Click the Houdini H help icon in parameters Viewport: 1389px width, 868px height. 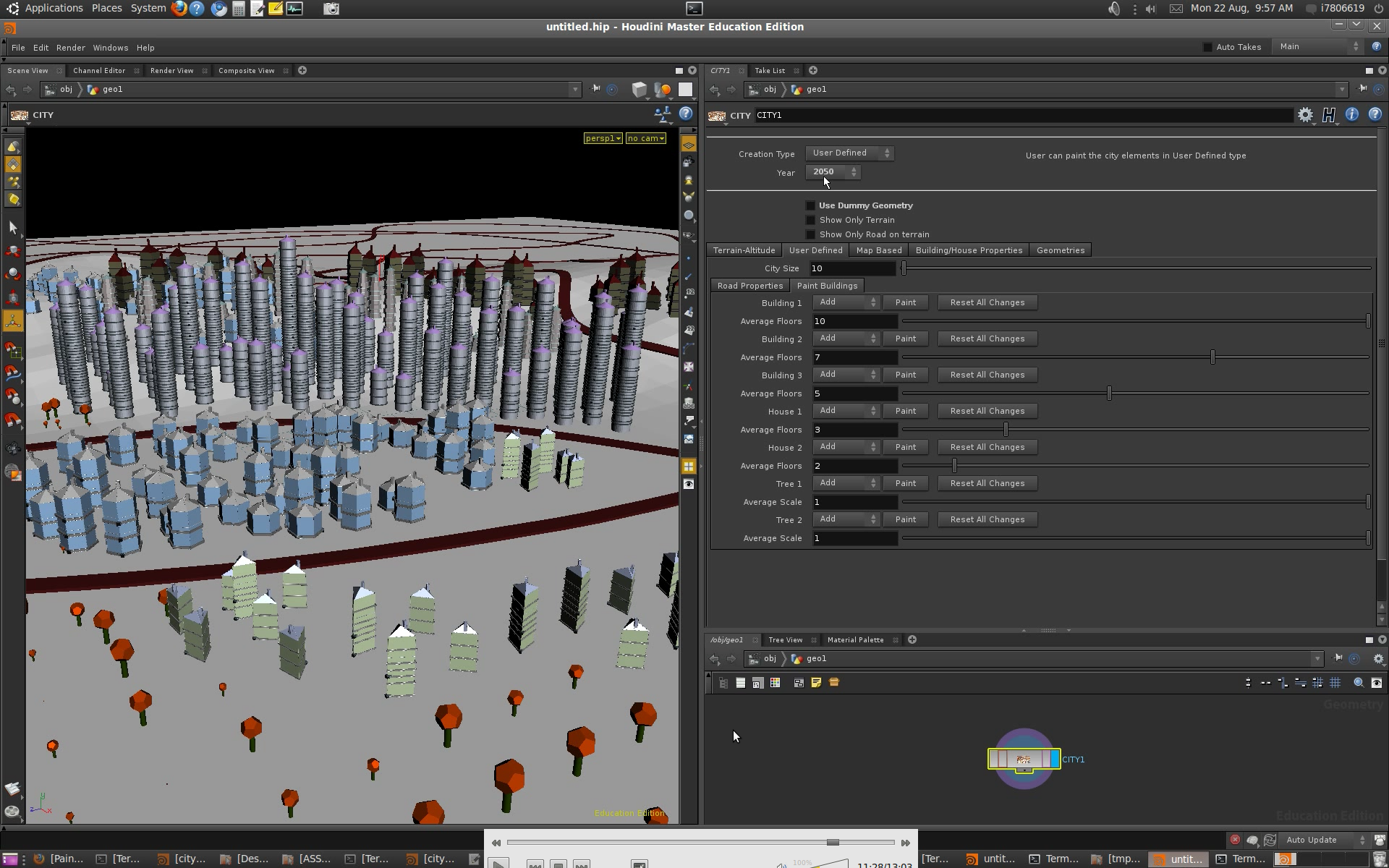1329,115
